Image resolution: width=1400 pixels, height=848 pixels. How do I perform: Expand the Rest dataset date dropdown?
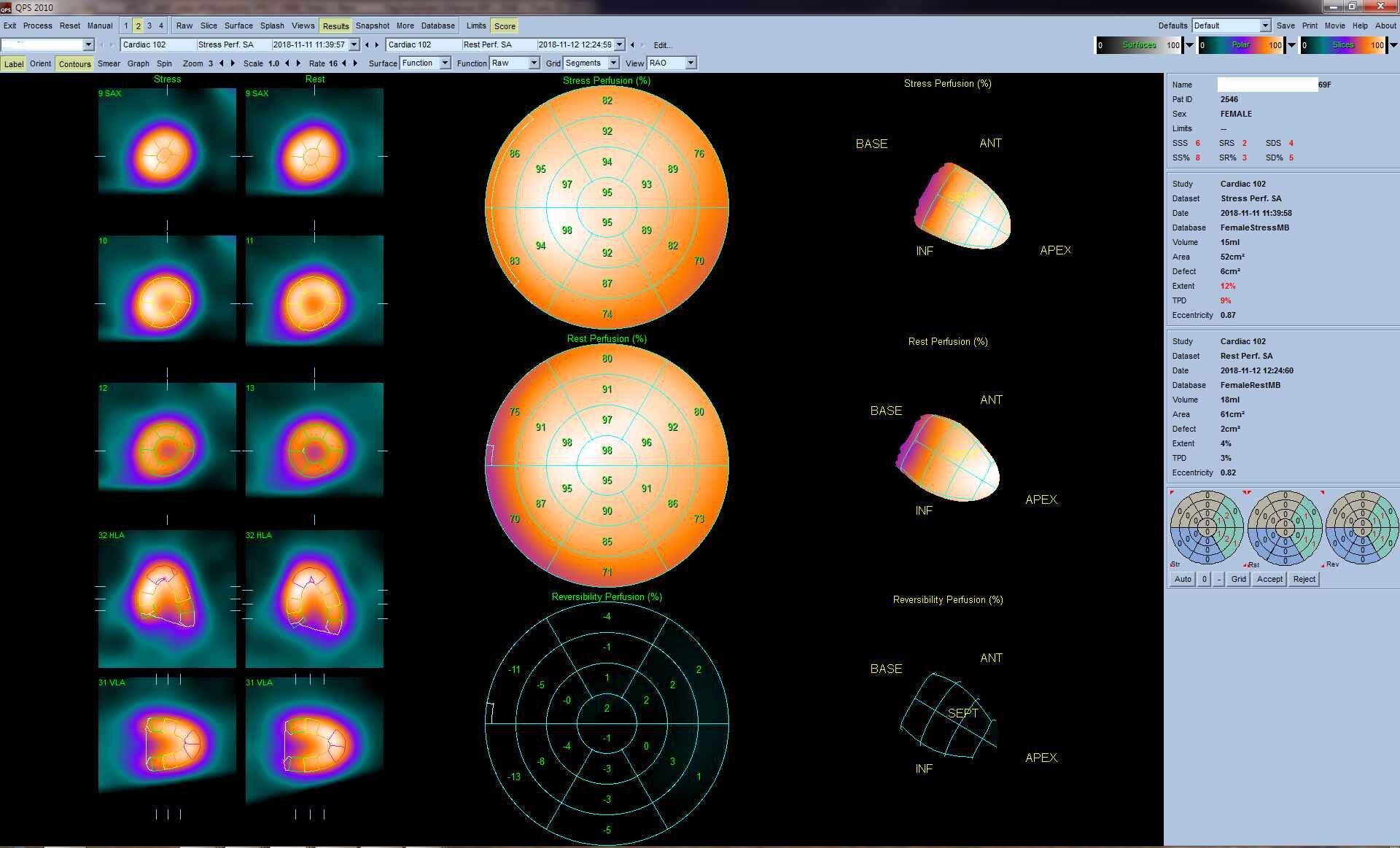(x=620, y=44)
